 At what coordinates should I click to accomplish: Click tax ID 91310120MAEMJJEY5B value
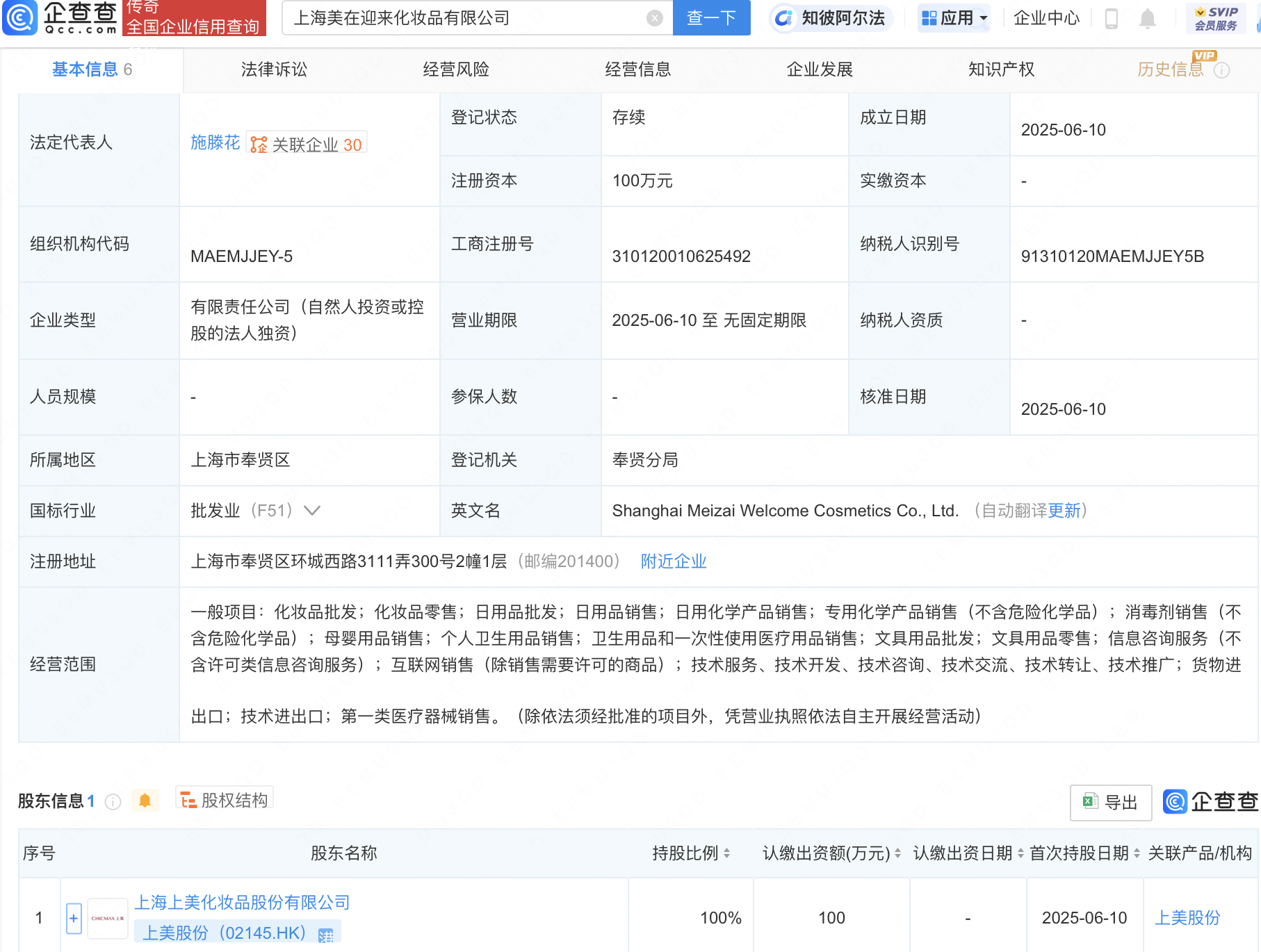point(1112,256)
